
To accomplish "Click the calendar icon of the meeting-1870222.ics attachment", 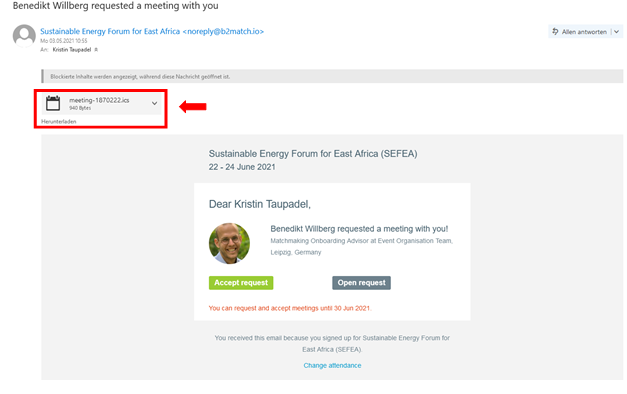I will (x=53, y=103).
